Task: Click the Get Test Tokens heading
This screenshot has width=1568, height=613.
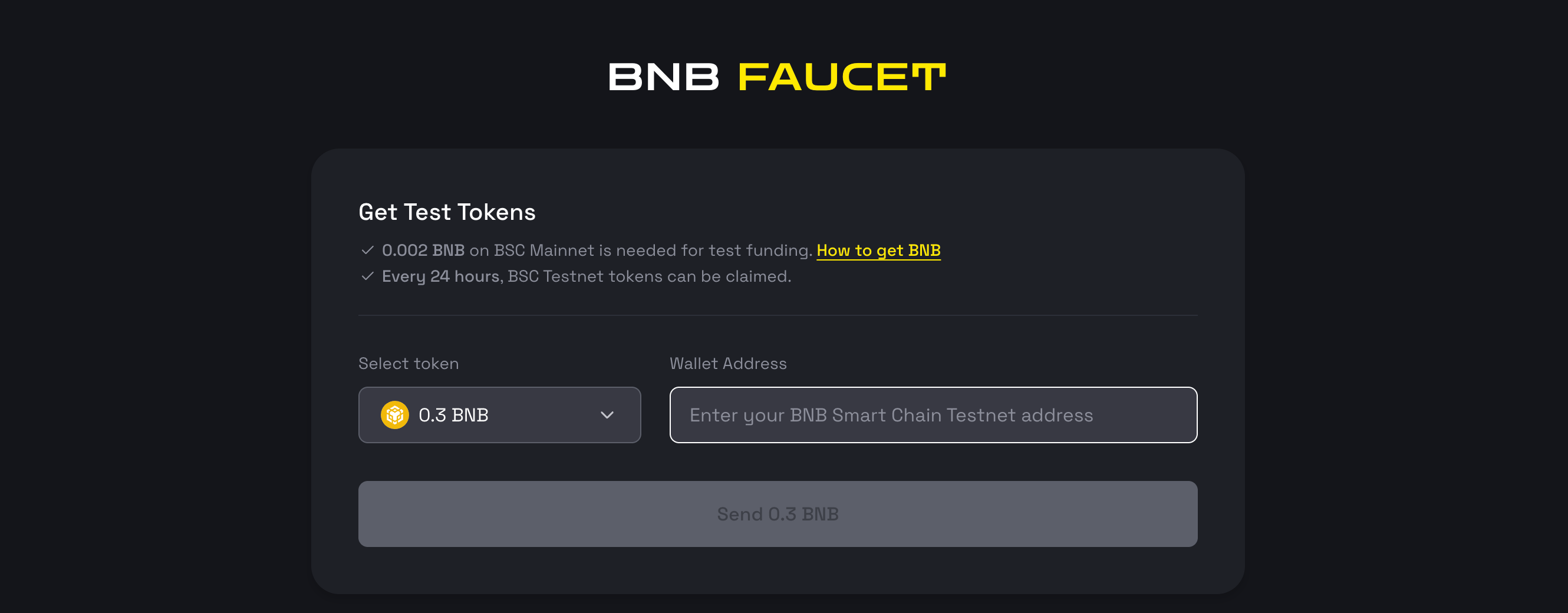Action: click(x=447, y=212)
